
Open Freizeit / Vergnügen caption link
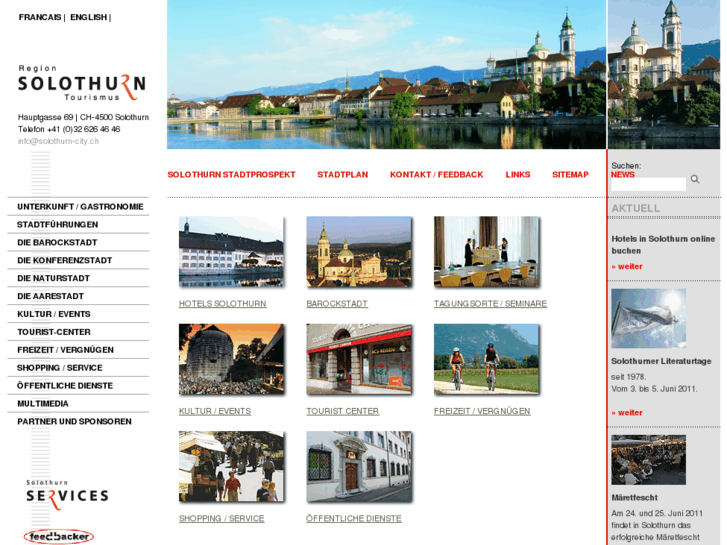click(482, 411)
